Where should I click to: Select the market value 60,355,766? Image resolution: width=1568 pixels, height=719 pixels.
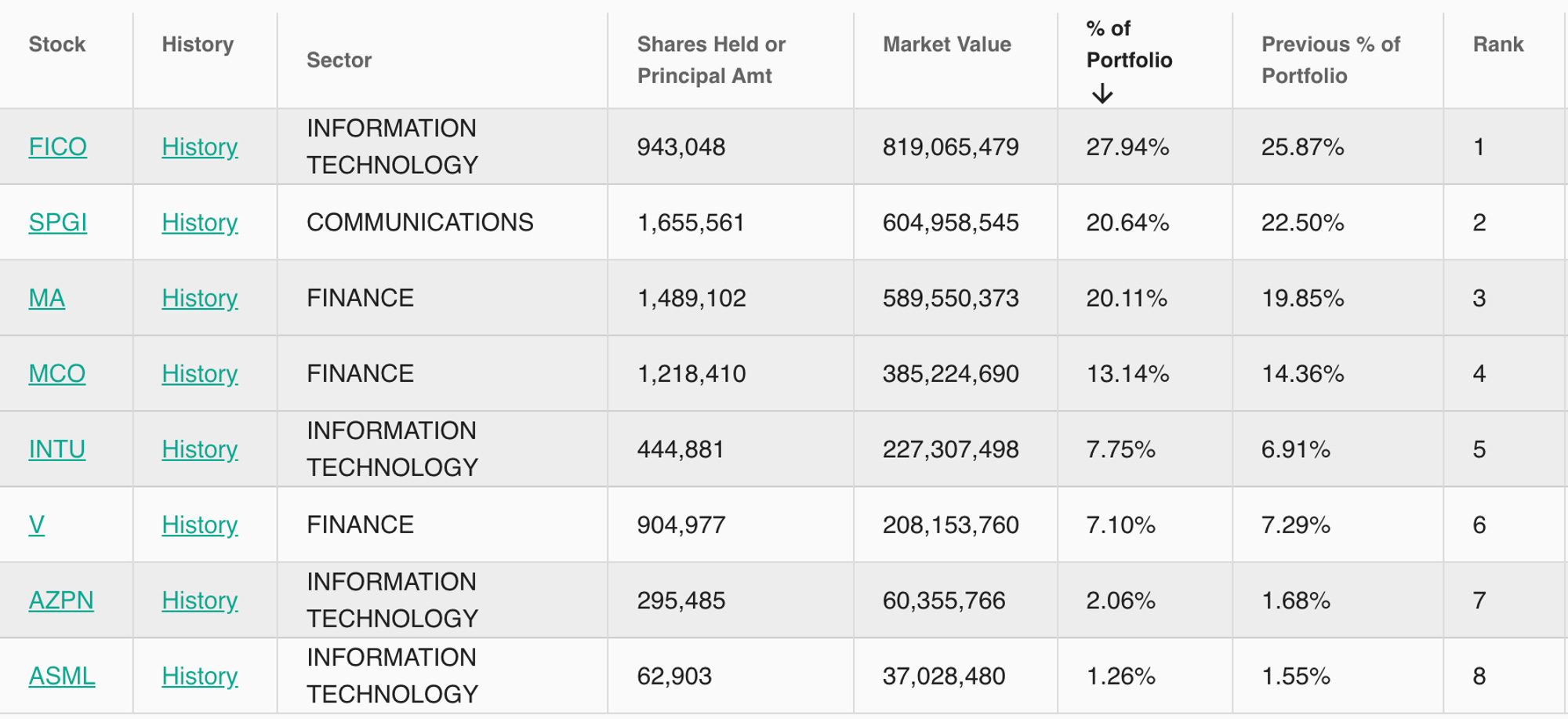[943, 600]
